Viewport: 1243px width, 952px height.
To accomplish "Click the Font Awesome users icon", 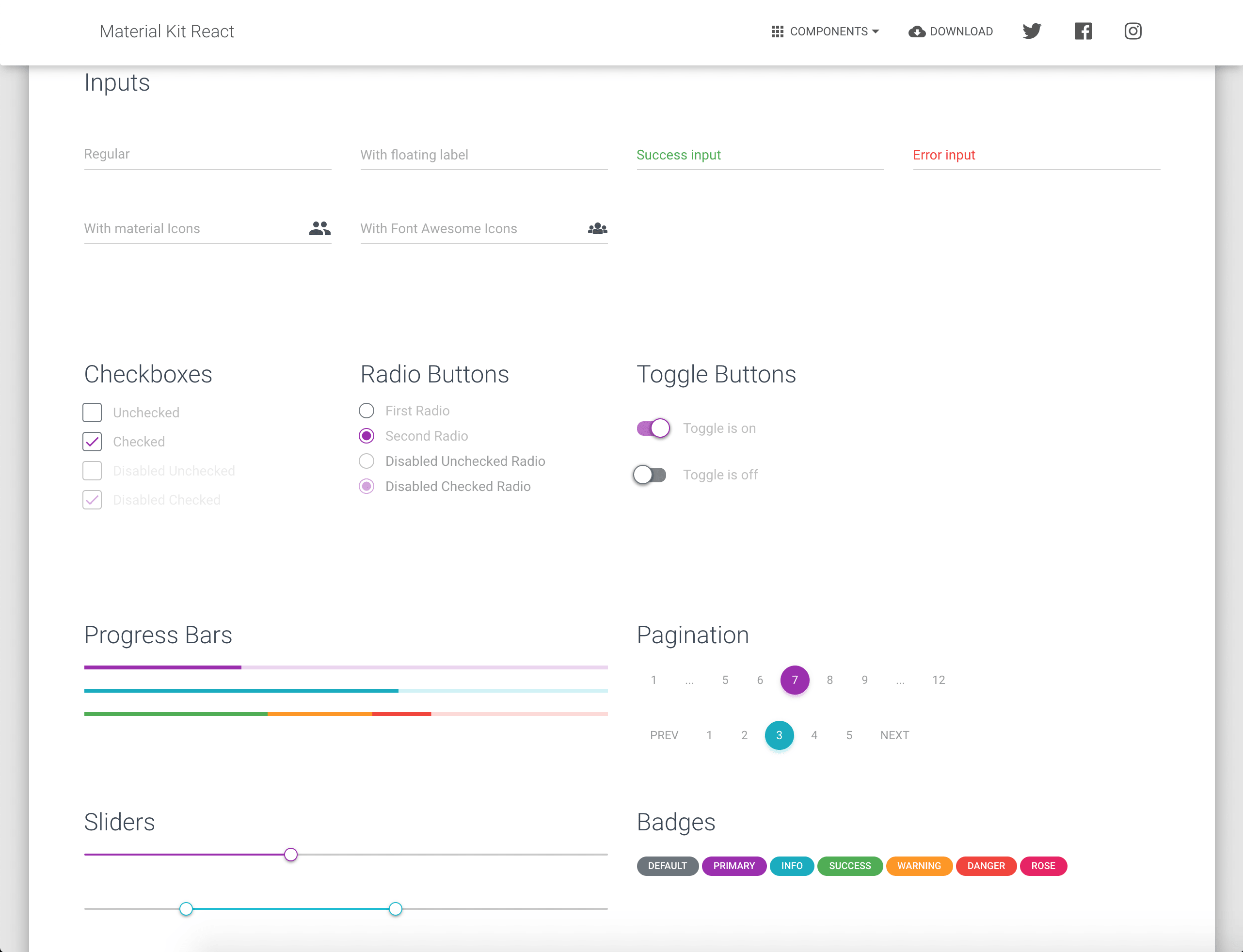I will 597,228.
